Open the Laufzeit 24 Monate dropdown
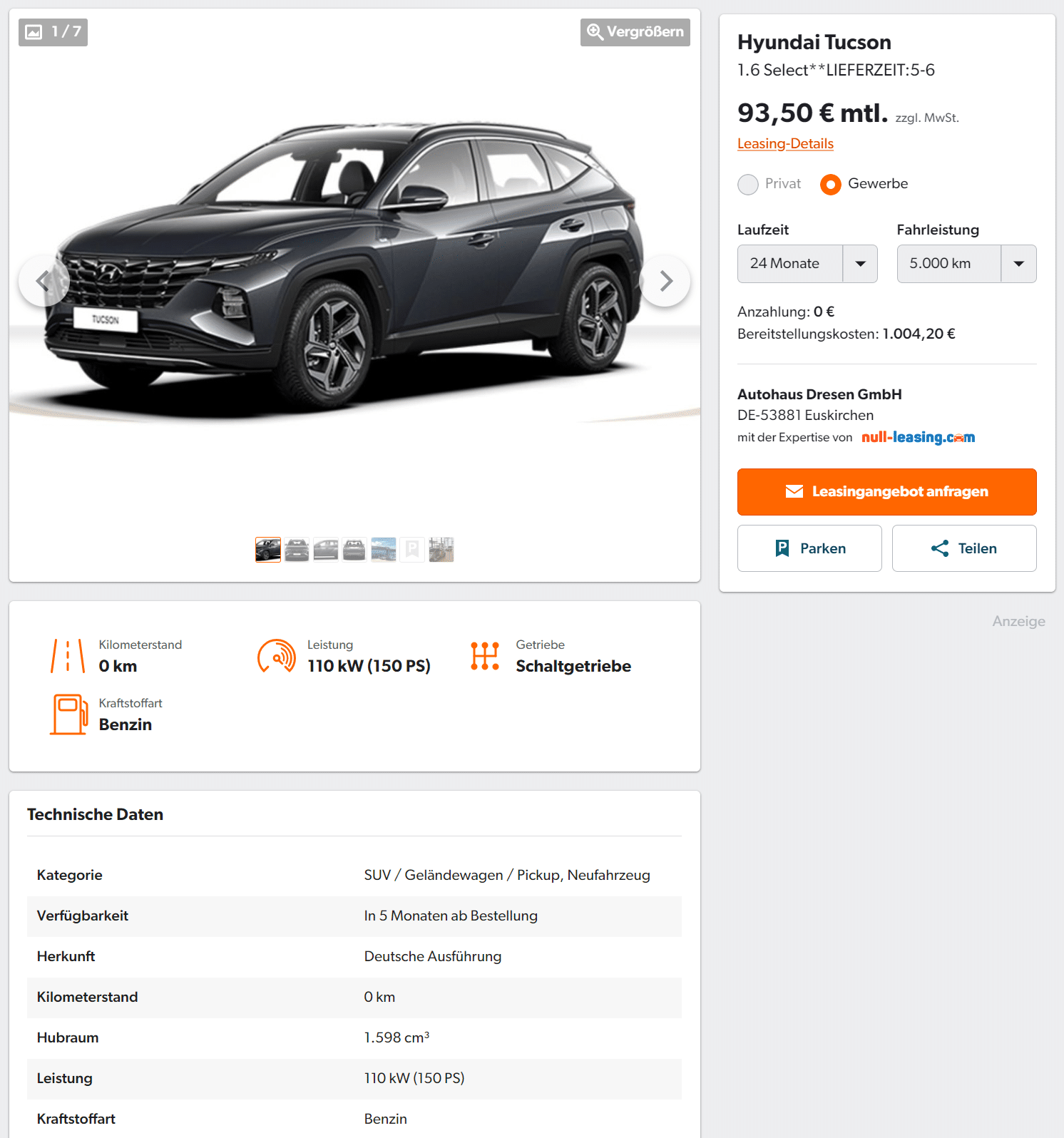This screenshot has height=1138, width=1064. (x=807, y=264)
